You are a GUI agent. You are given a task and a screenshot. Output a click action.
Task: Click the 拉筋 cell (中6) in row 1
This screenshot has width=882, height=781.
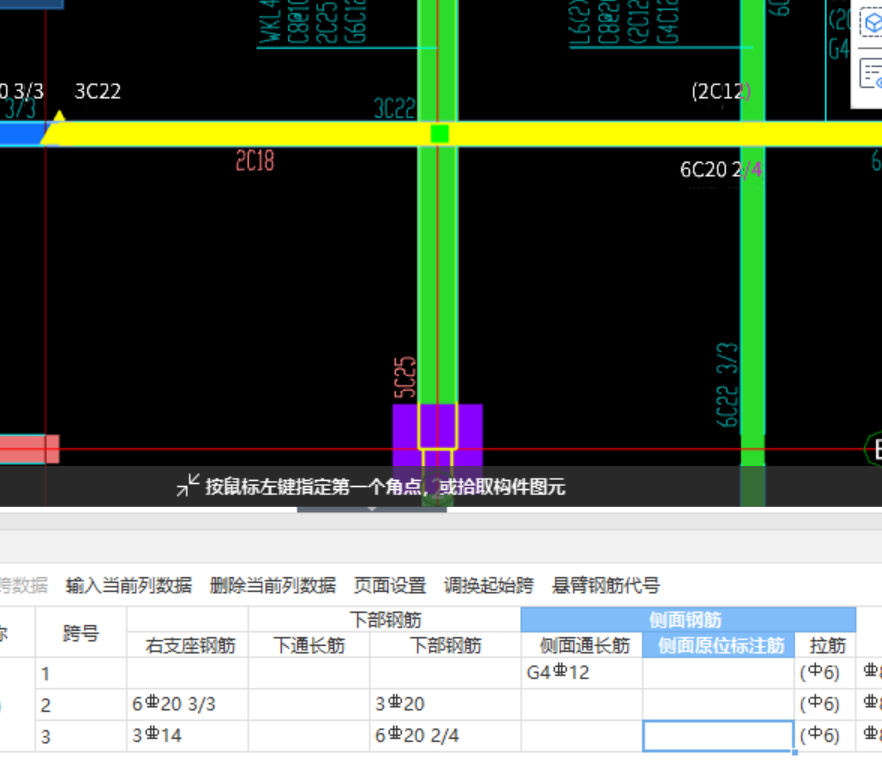[x=820, y=672]
